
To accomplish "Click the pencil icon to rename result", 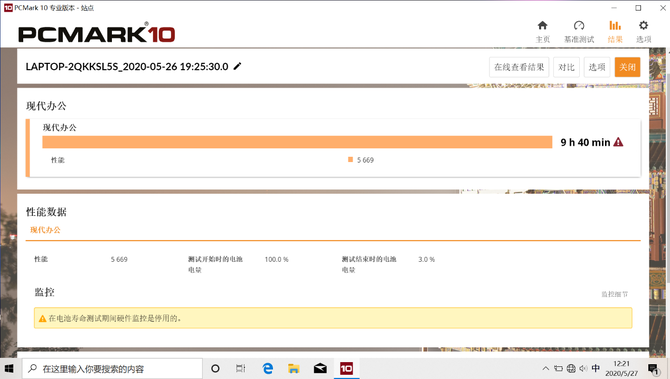I will (237, 66).
